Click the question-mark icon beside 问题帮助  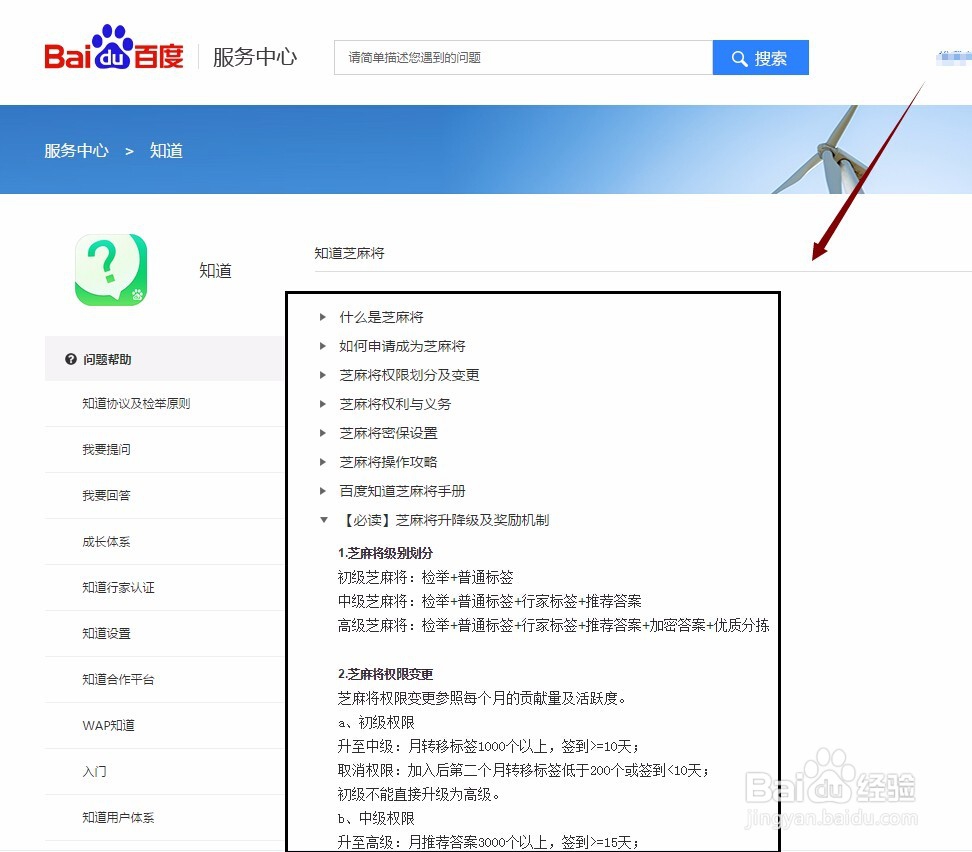pos(71,359)
